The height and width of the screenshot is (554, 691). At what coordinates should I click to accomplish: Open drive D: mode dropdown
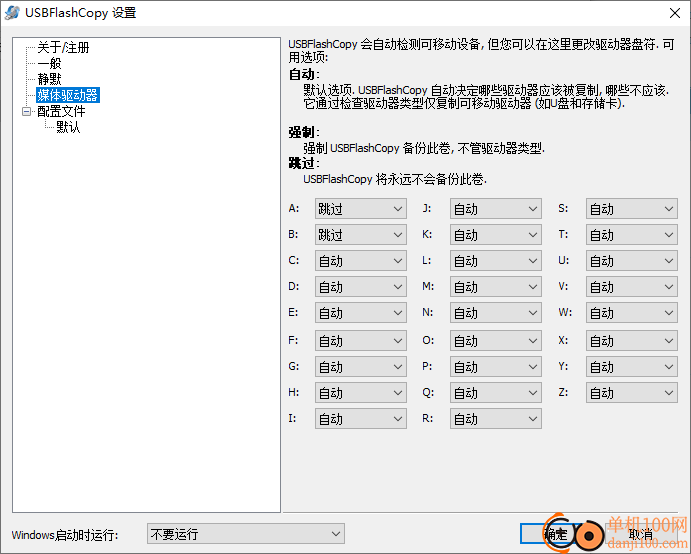[x=360, y=286]
